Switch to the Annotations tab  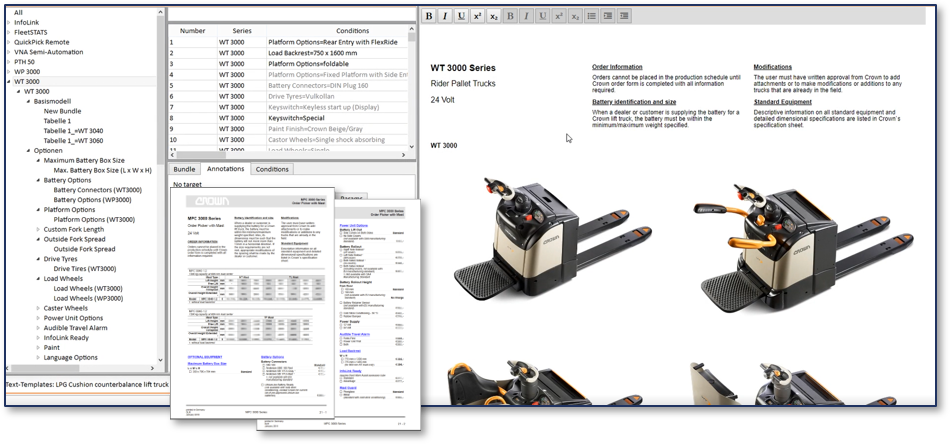pos(225,169)
